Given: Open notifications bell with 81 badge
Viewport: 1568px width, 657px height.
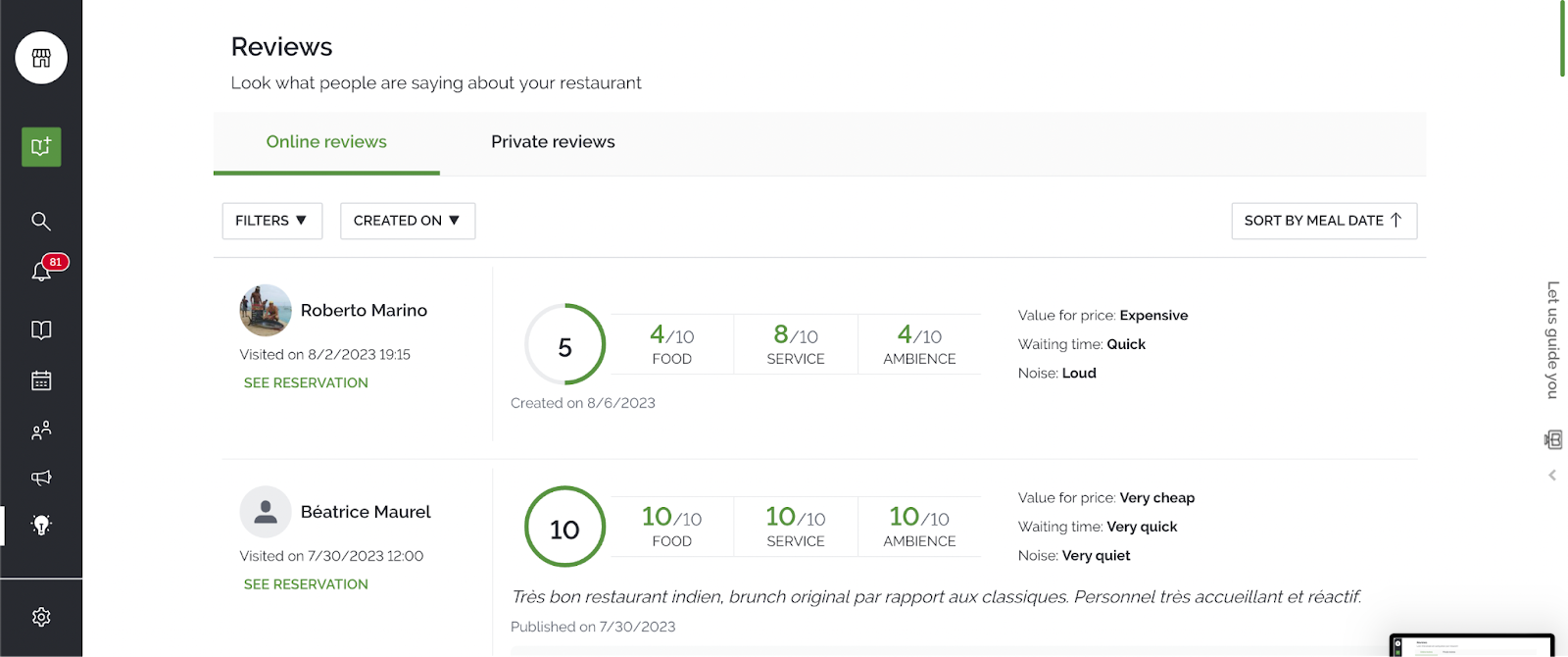Looking at the screenshot, I should [41, 272].
